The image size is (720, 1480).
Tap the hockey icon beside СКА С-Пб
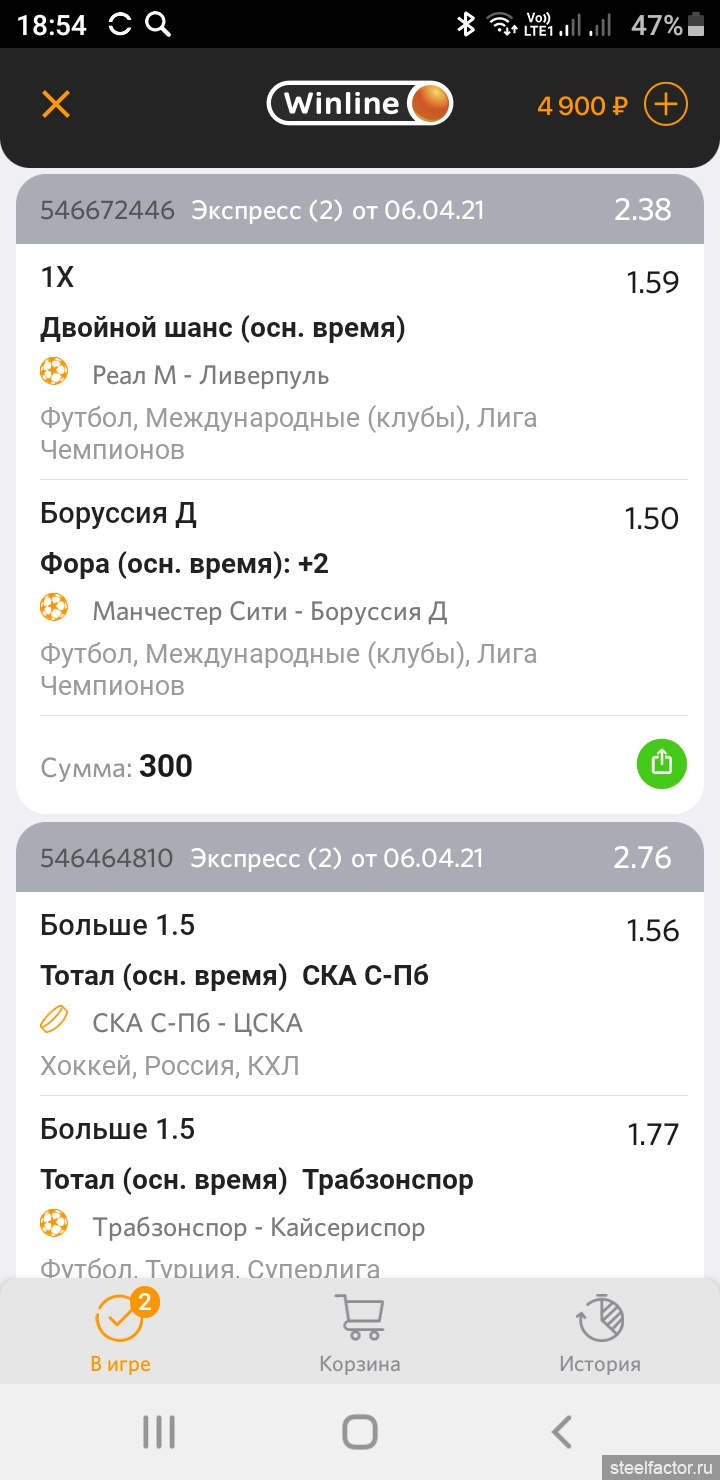(x=54, y=1021)
